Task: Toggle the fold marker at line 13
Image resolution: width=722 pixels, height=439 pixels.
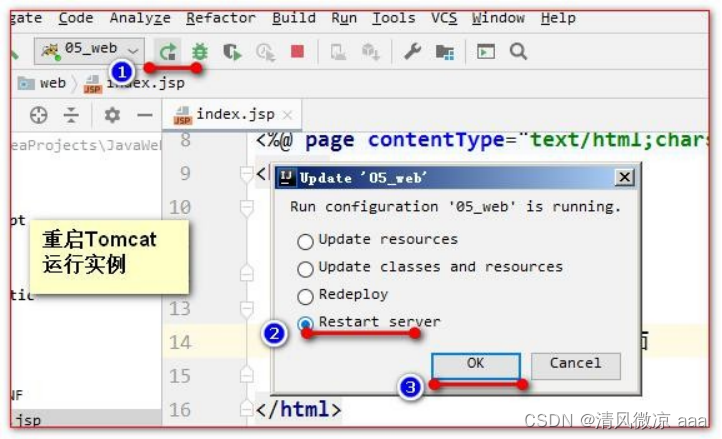Action: click(x=247, y=309)
